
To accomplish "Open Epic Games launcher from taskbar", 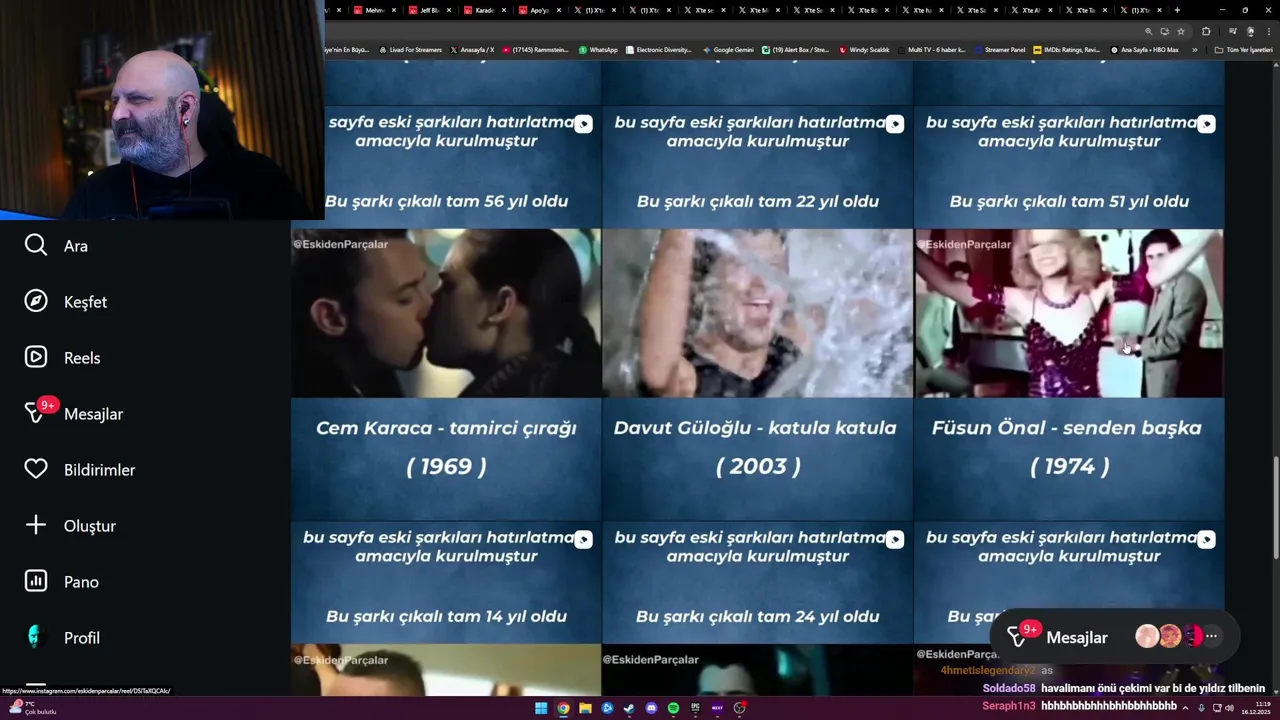I will (x=695, y=708).
